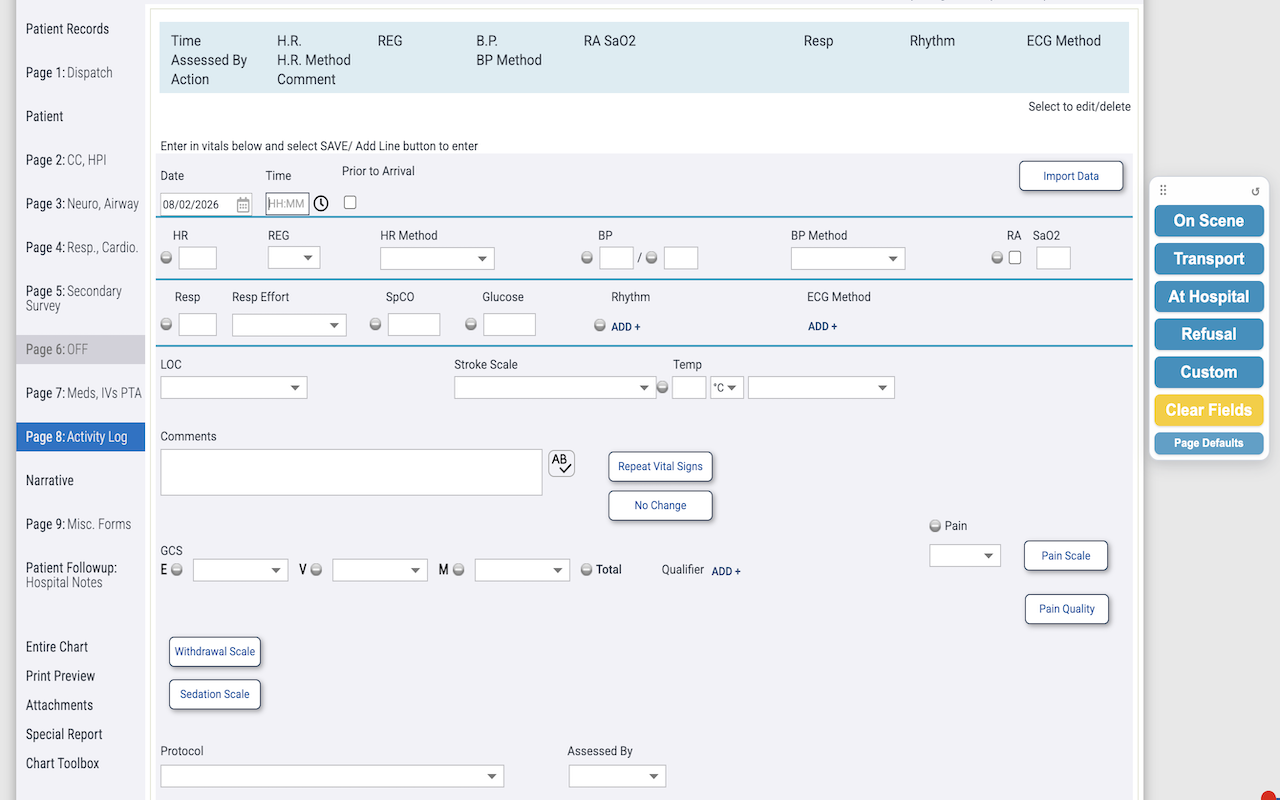Toggle the GCS E round indicator
Viewport: 1280px width, 800px height.
pos(177,570)
